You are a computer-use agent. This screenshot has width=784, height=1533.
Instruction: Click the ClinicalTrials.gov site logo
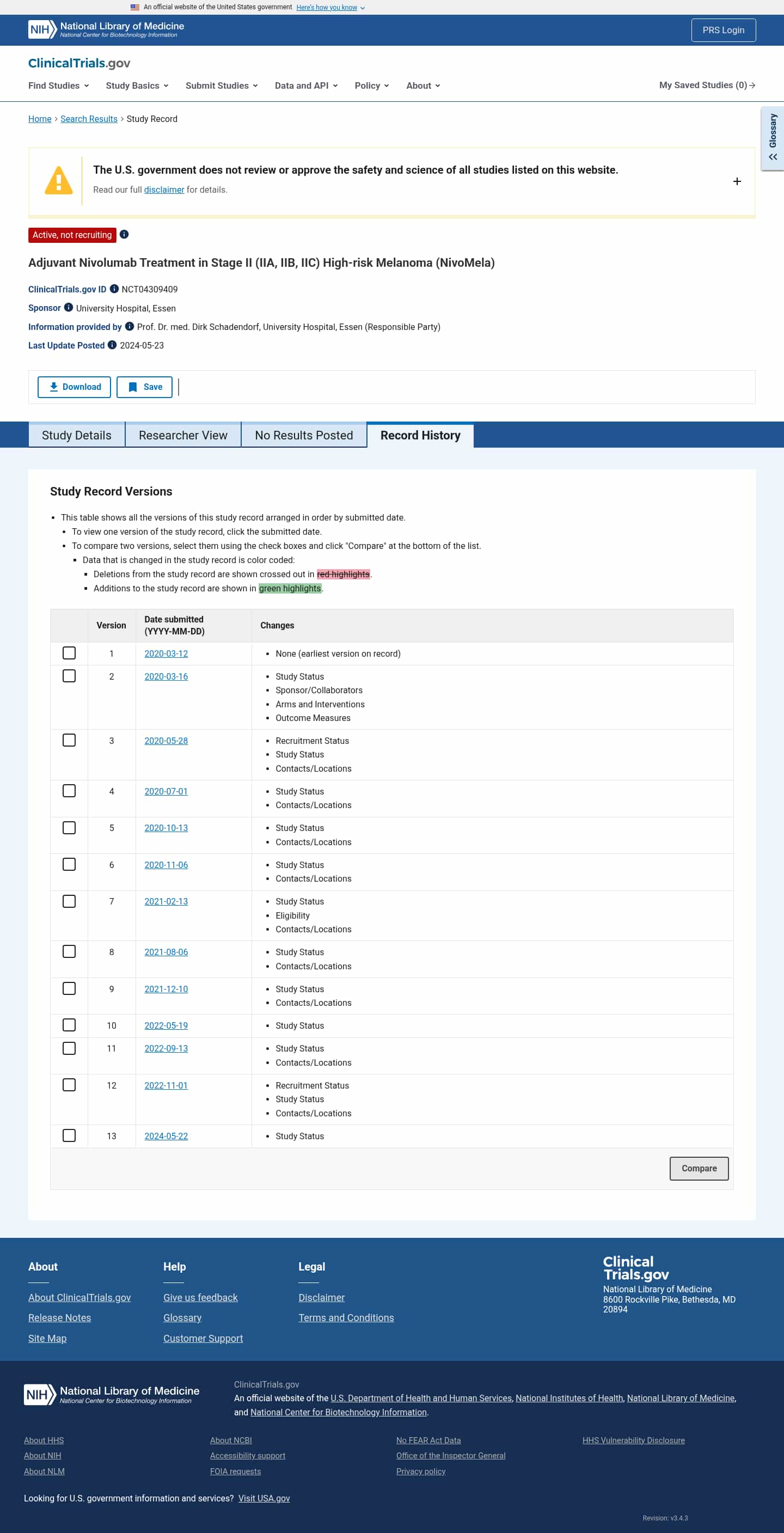79,63
